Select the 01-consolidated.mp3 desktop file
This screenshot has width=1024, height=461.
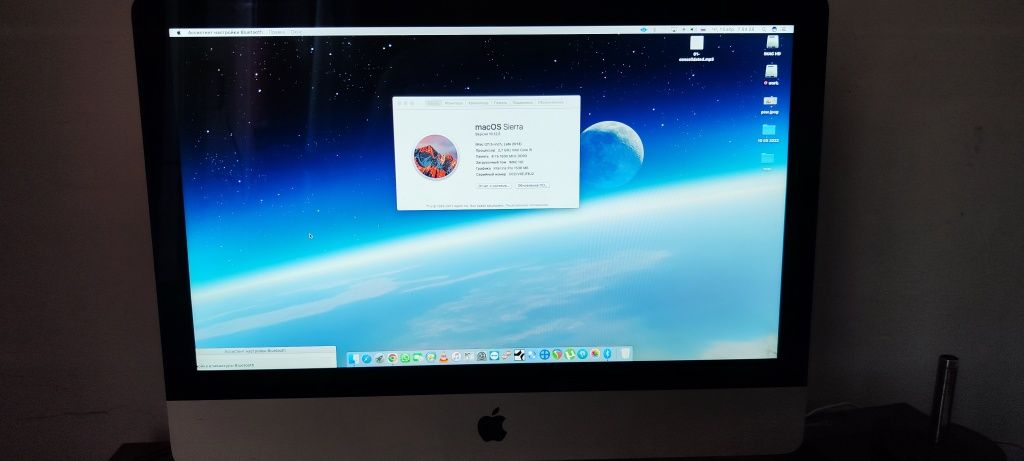pos(696,48)
